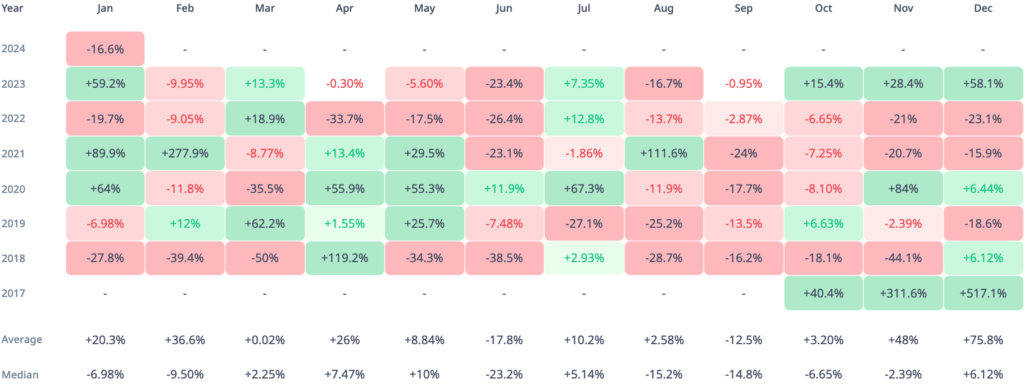
Task: Click the December average value +75.8%
Action: [x=984, y=340]
